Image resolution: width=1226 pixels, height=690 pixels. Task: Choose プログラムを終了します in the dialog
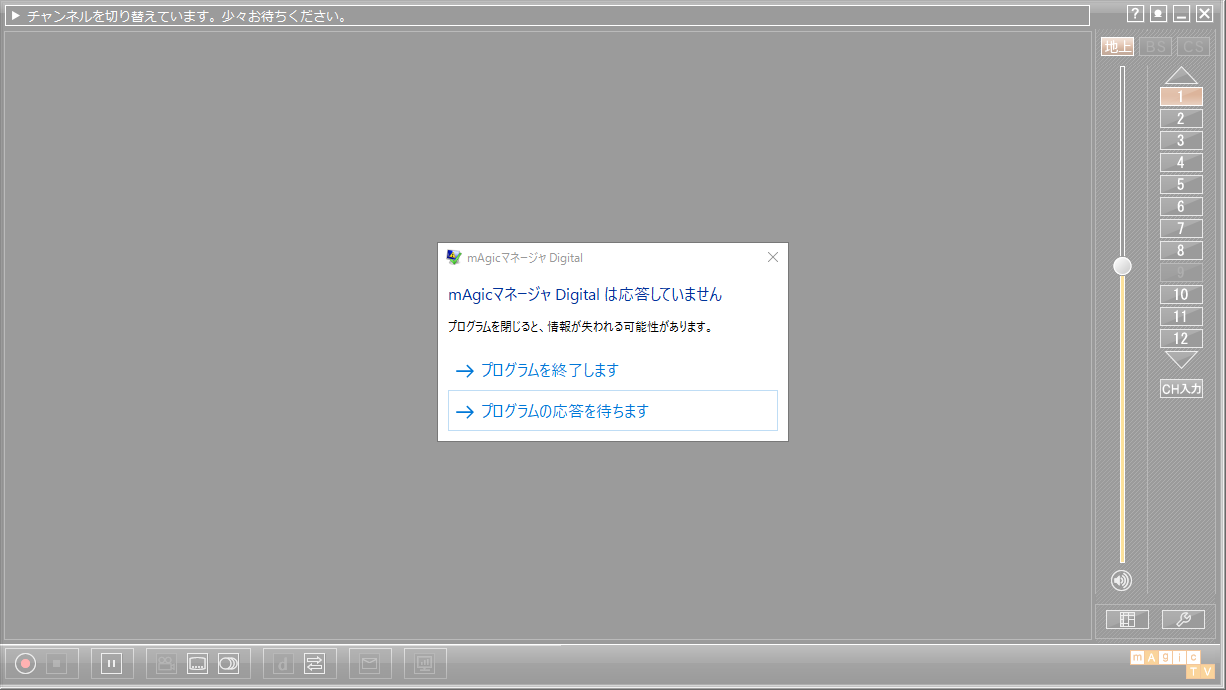pyautogui.click(x=612, y=370)
